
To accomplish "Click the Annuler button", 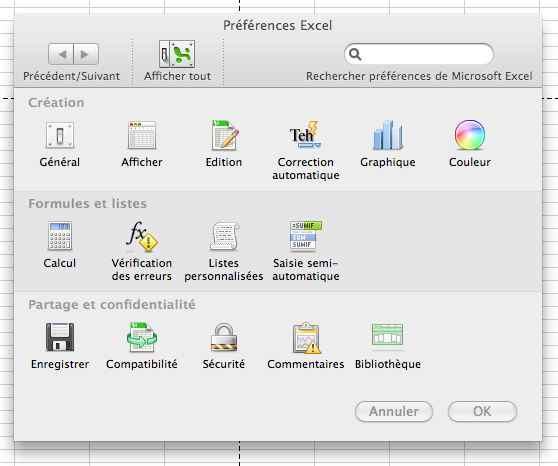I will [x=394, y=412].
